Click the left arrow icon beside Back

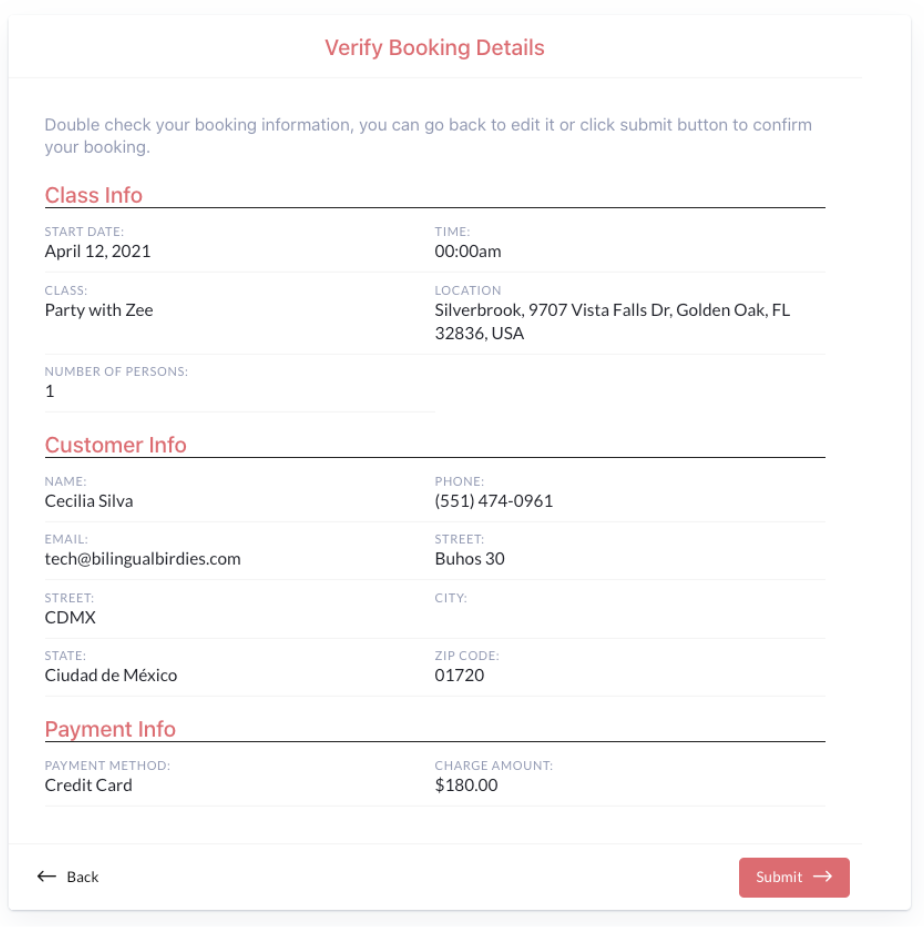point(47,876)
